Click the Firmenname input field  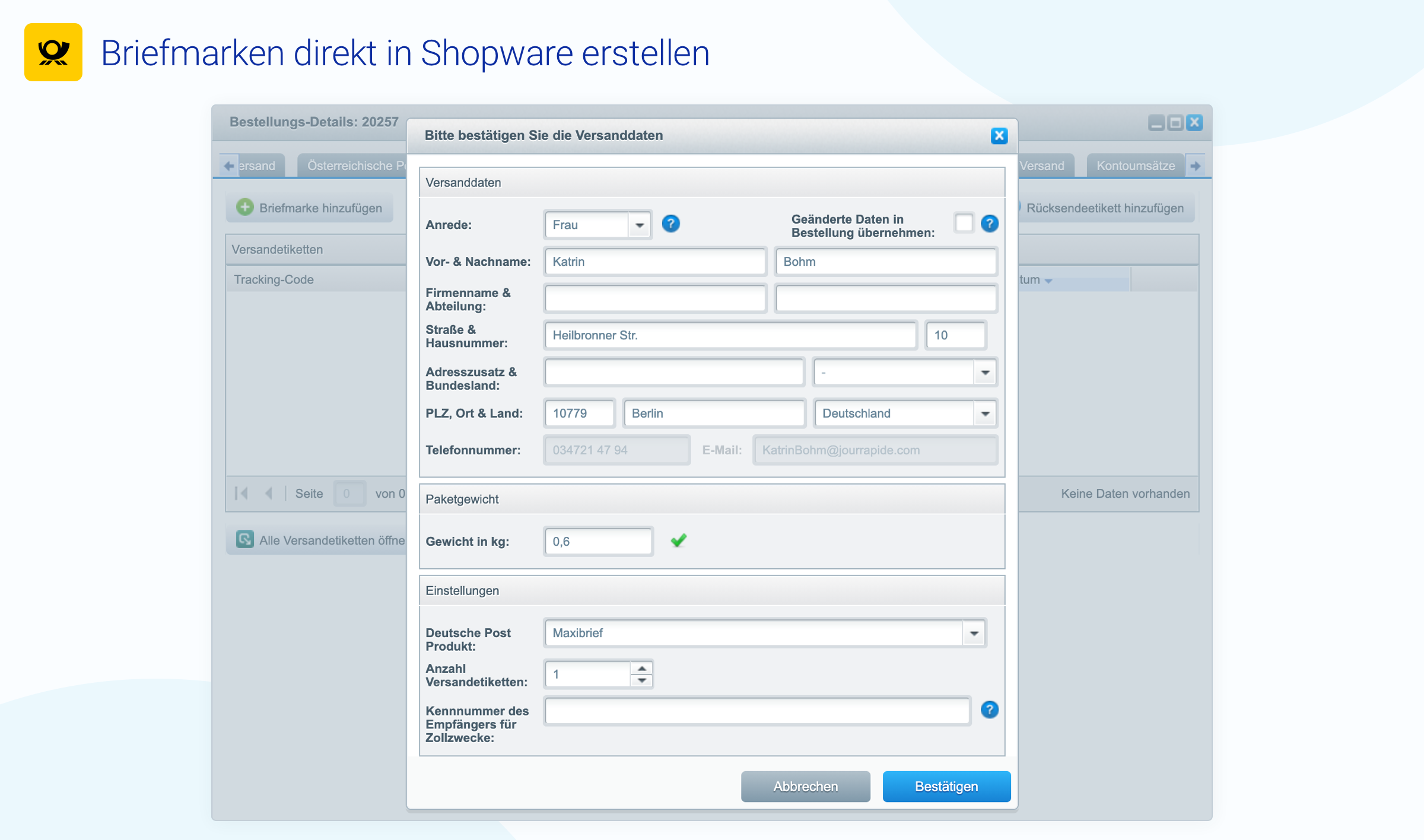click(x=655, y=299)
